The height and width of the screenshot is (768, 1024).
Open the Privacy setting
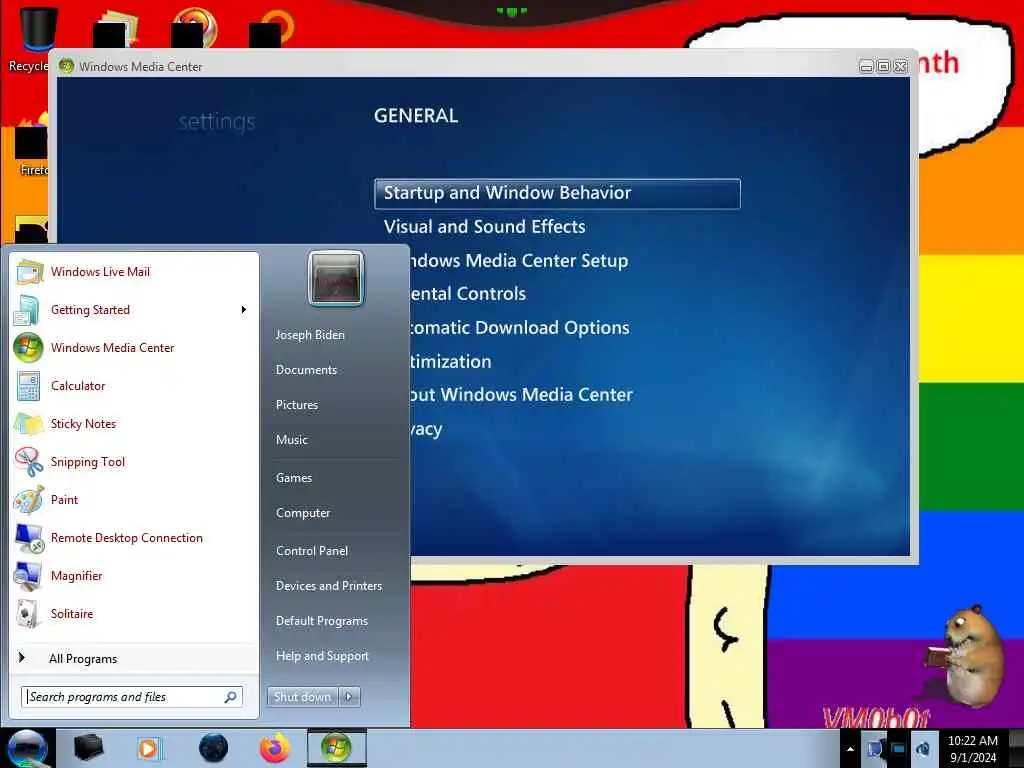pos(426,429)
